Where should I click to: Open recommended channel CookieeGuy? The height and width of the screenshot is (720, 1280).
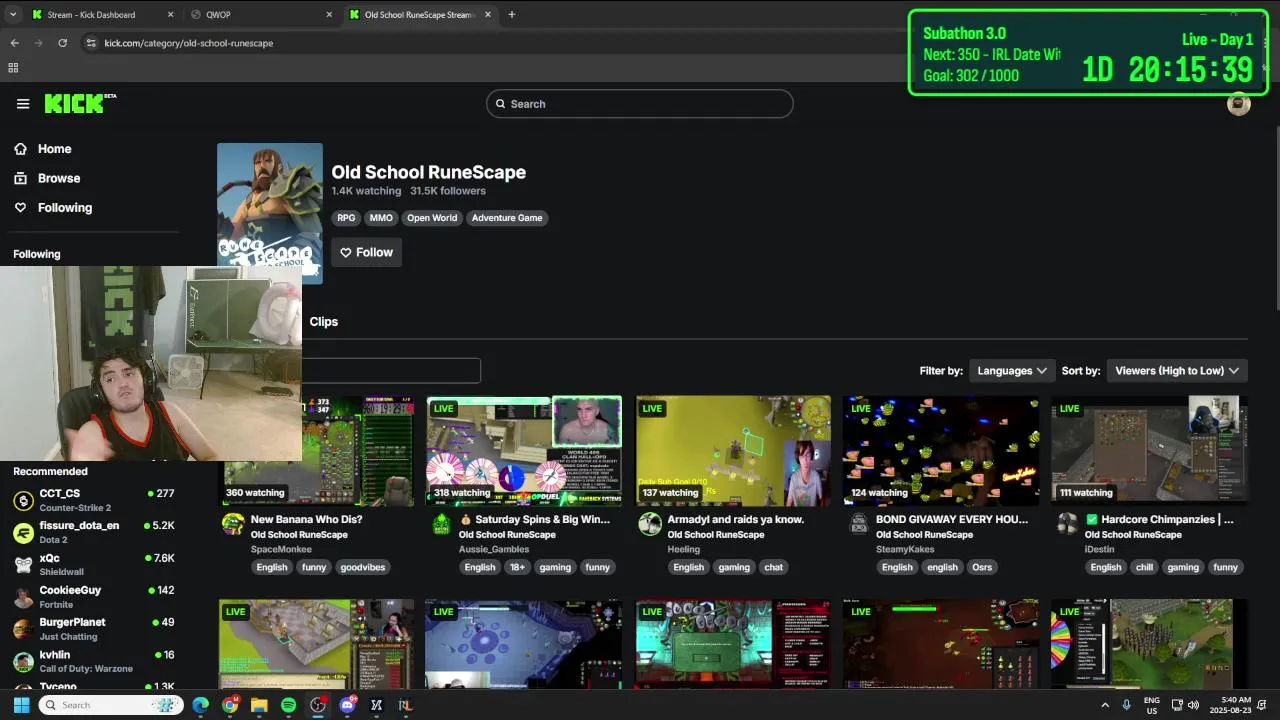pos(95,597)
